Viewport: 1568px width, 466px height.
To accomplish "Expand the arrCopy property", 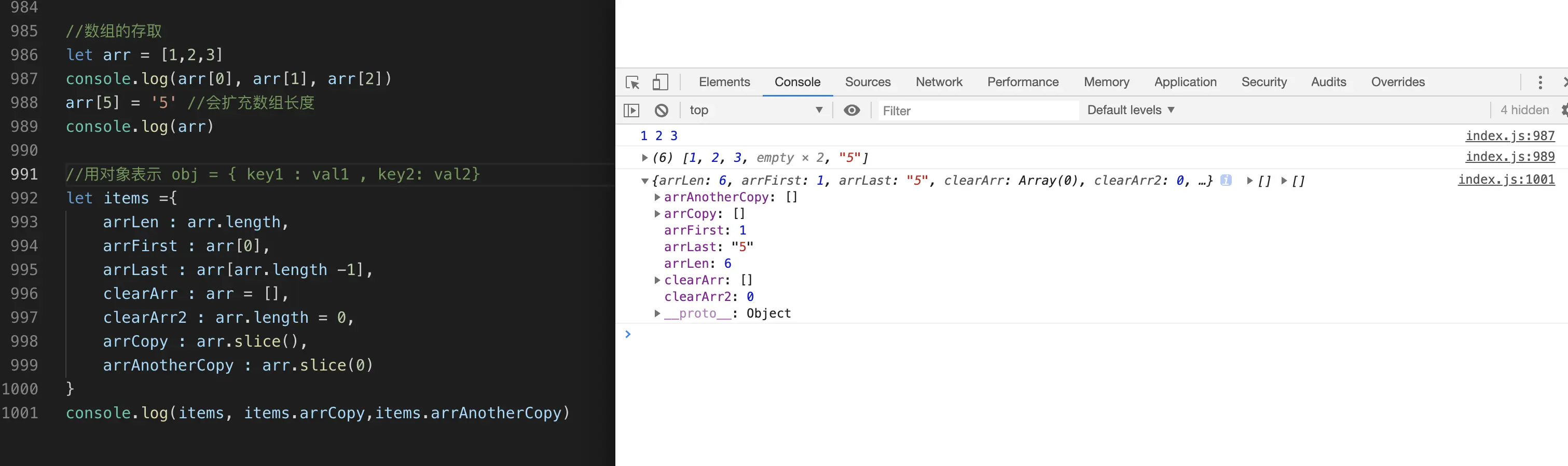I will [657, 214].
